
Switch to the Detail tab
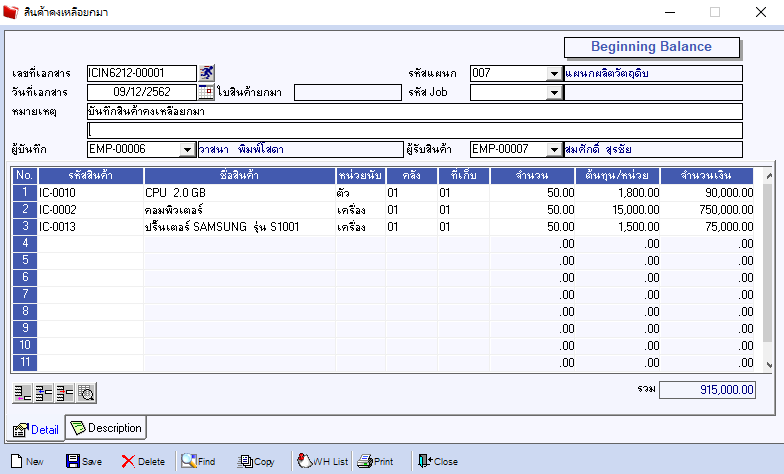tap(36, 430)
